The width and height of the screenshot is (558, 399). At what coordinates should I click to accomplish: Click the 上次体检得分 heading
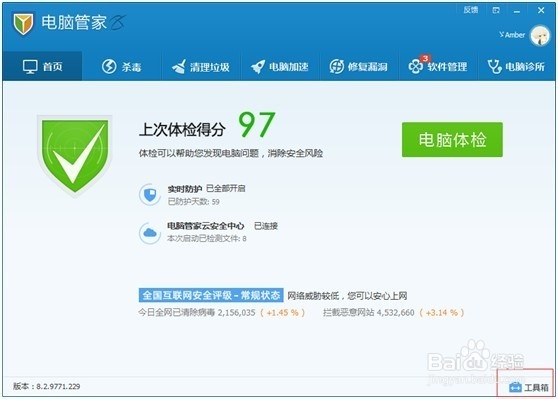pos(182,130)
